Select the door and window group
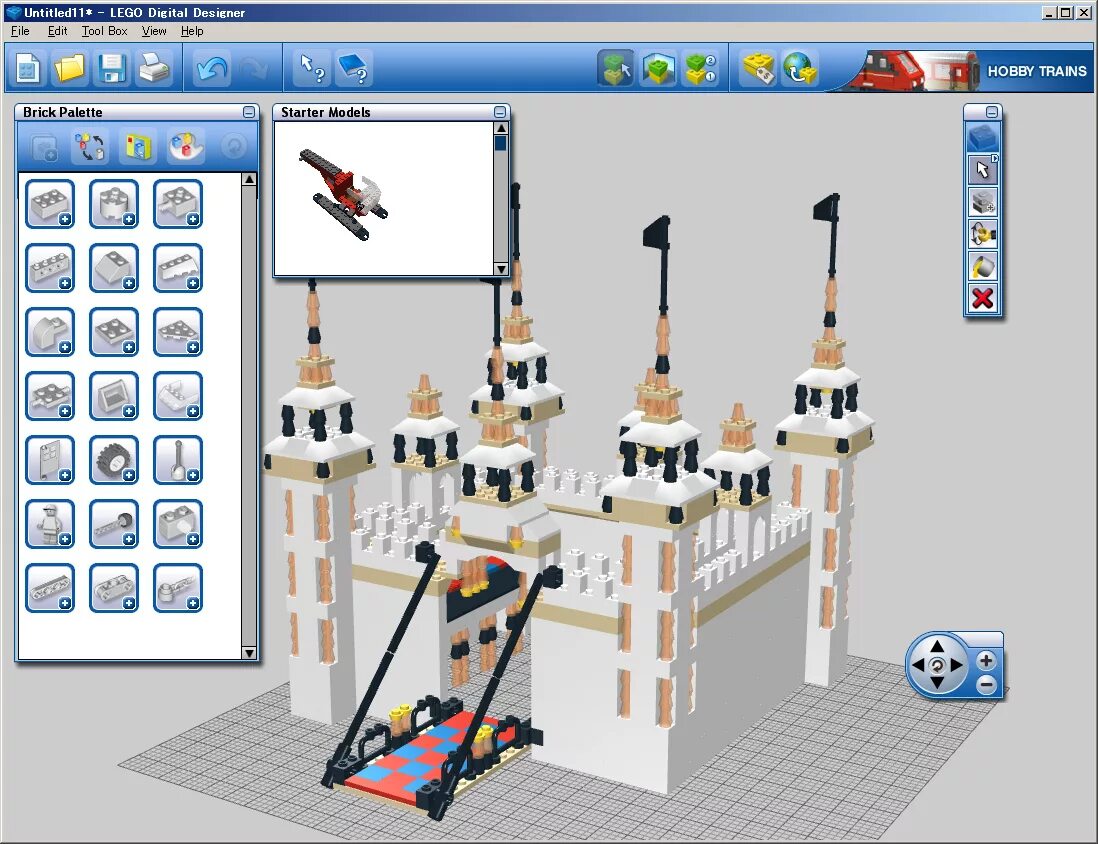 pos(50,460)
